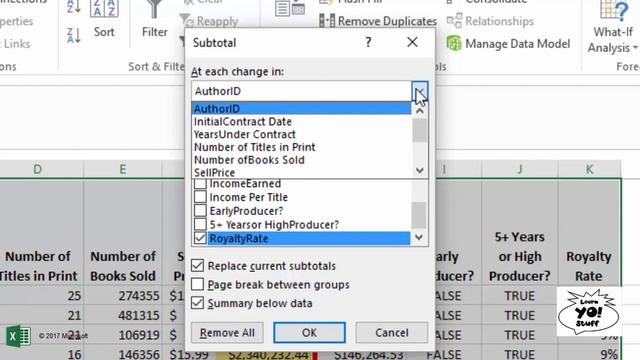Click the cell showing 25 titles

click(x=41, y=296)
